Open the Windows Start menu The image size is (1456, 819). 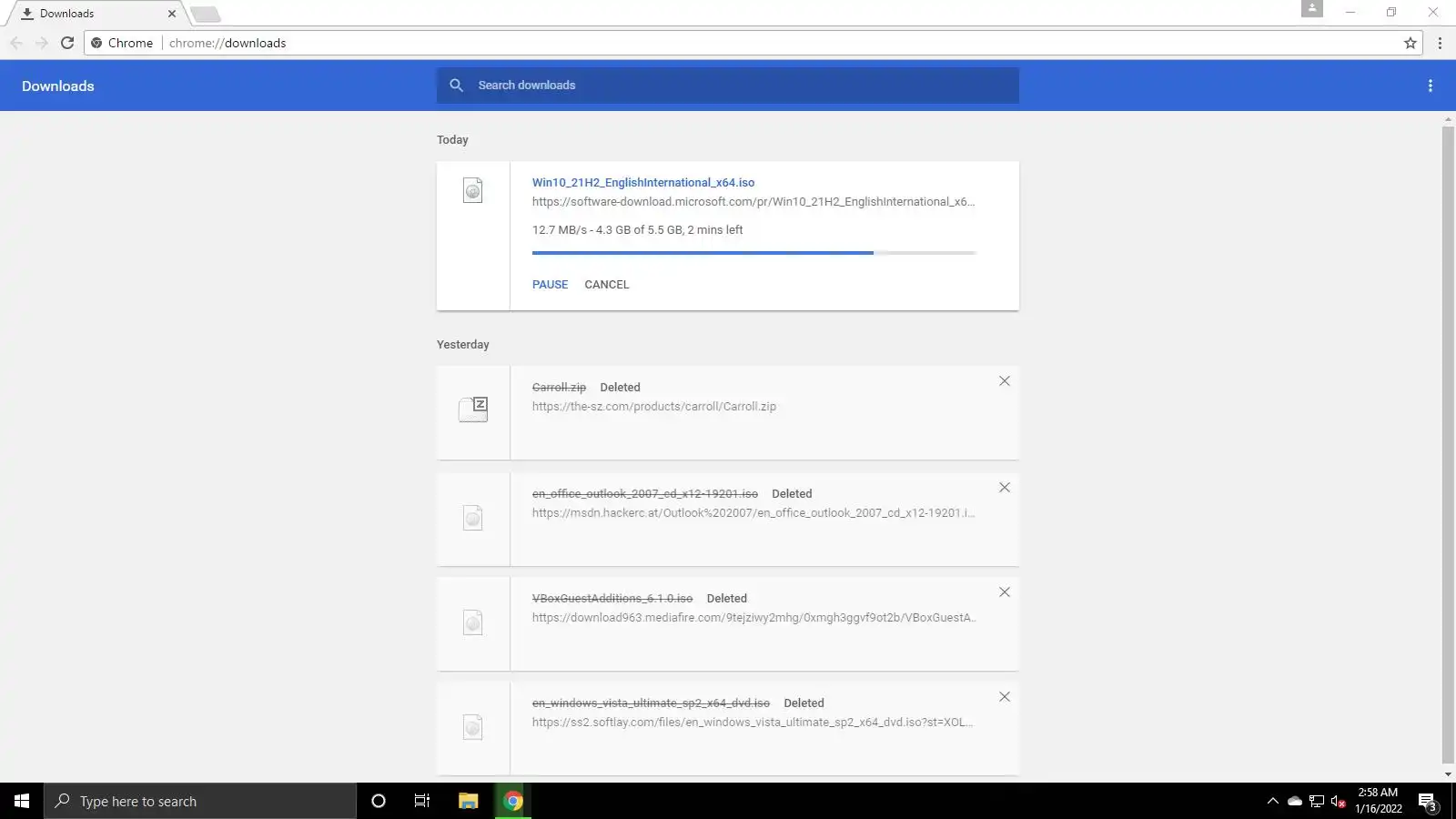pyautogui.click(x=22, y=801)
